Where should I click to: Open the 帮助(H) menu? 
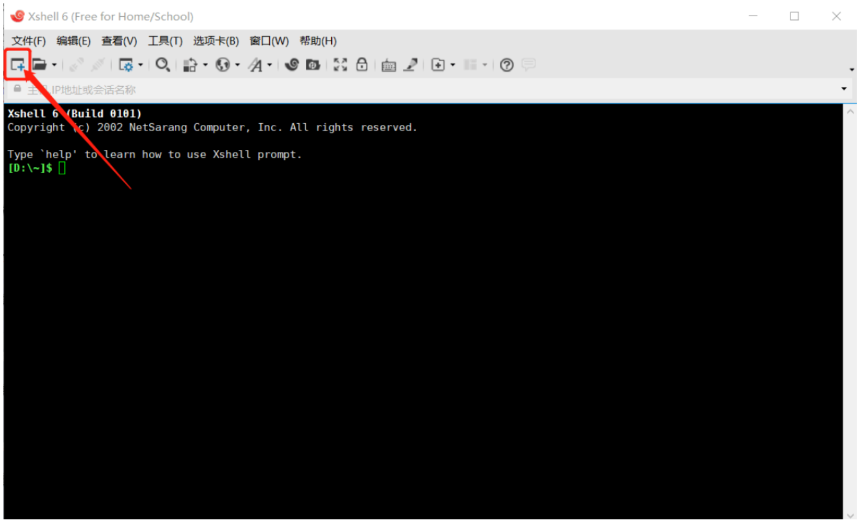(318, 41)
